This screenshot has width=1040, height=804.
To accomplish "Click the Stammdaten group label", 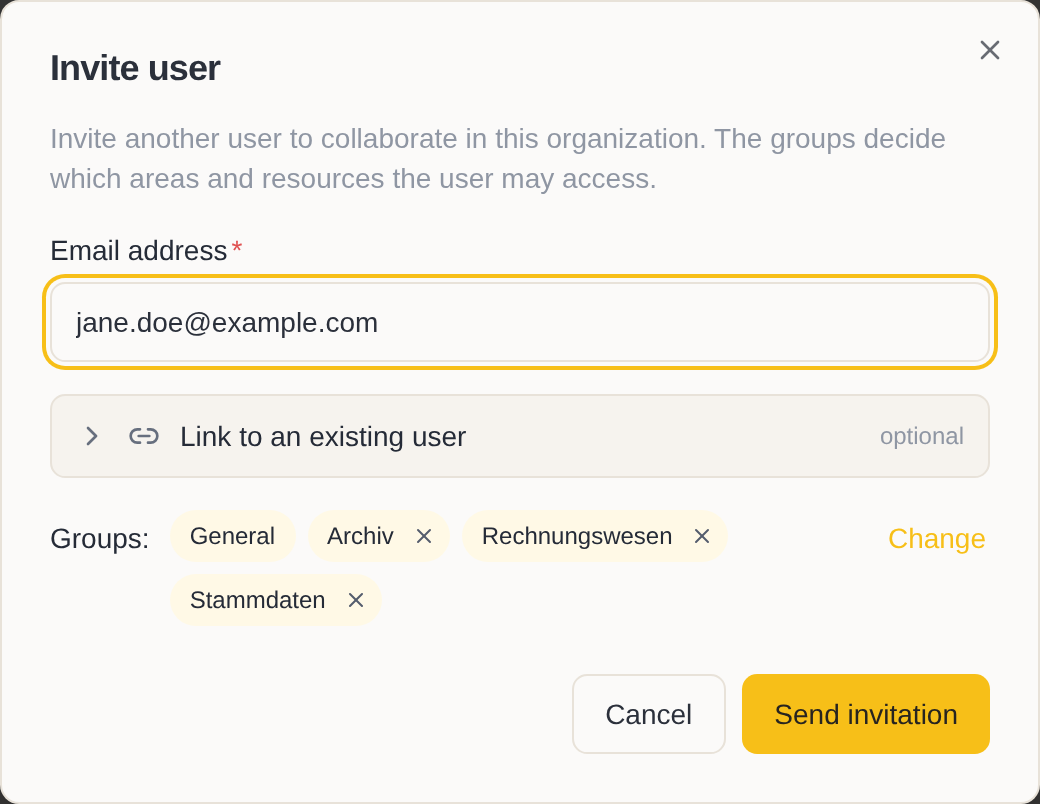I will point(257,600).
